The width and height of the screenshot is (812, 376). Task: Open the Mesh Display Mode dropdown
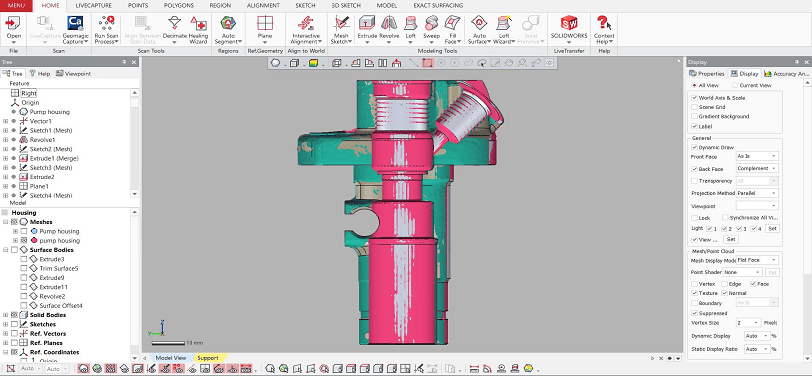point(757,260)
